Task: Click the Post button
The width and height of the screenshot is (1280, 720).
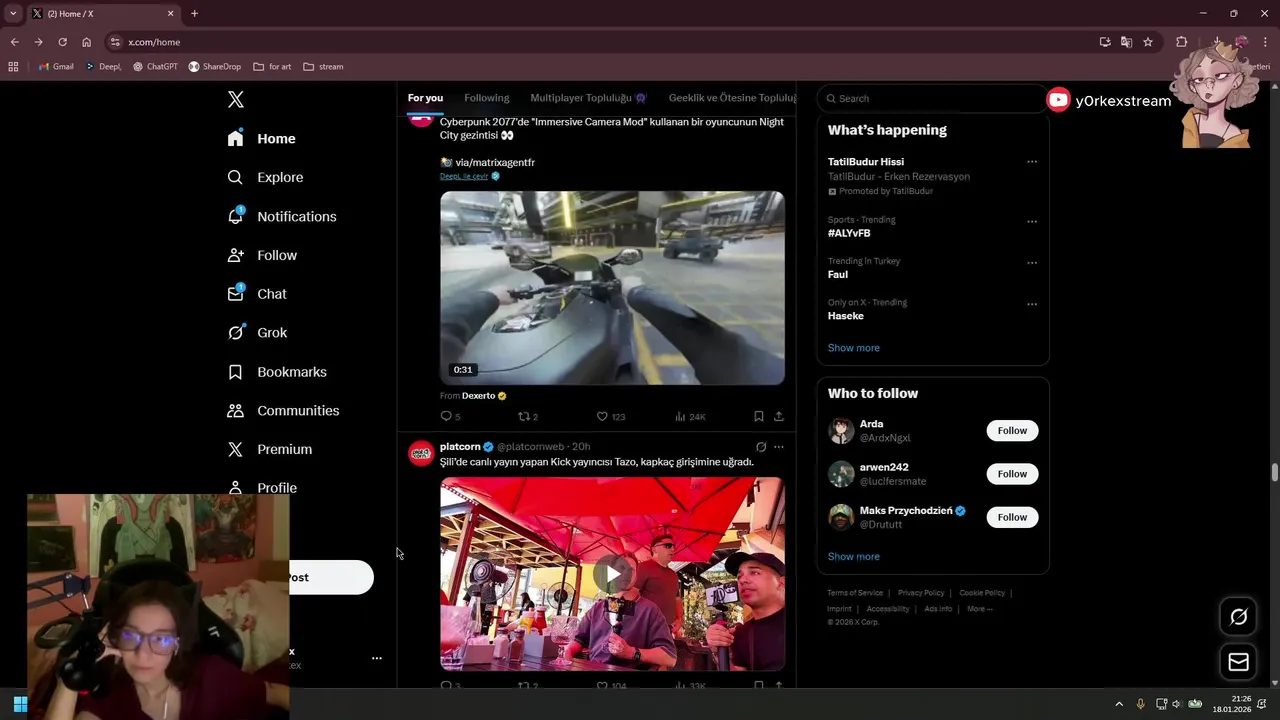Action: coord(331,577)
